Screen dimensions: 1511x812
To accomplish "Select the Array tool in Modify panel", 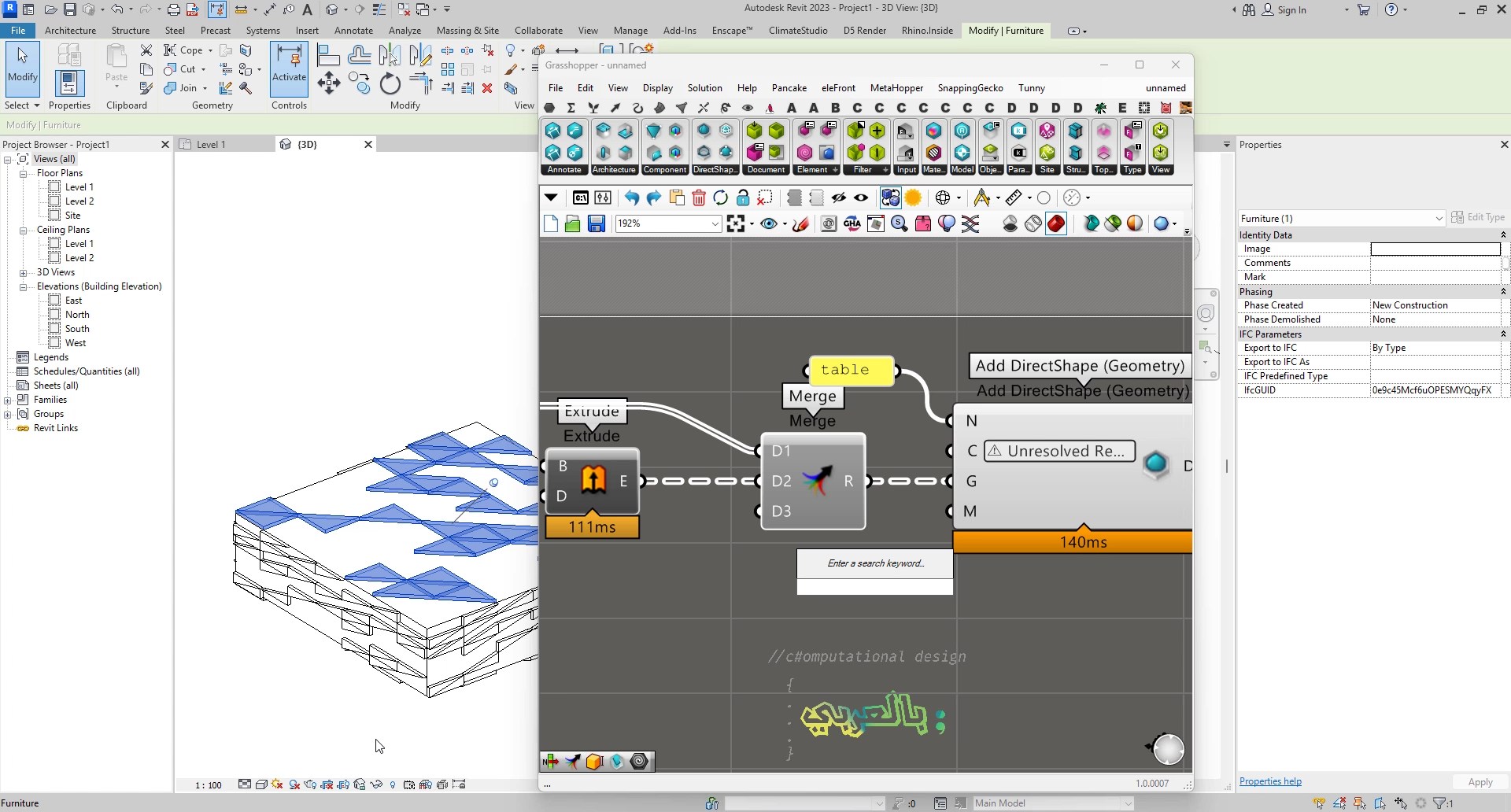I will pyautogui.click(x=448, y=69).
